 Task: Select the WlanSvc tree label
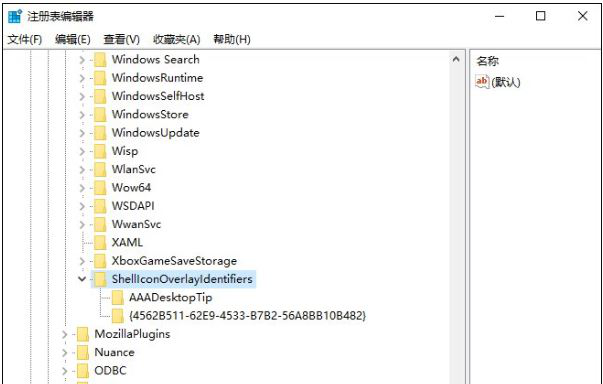pos(133,170)
